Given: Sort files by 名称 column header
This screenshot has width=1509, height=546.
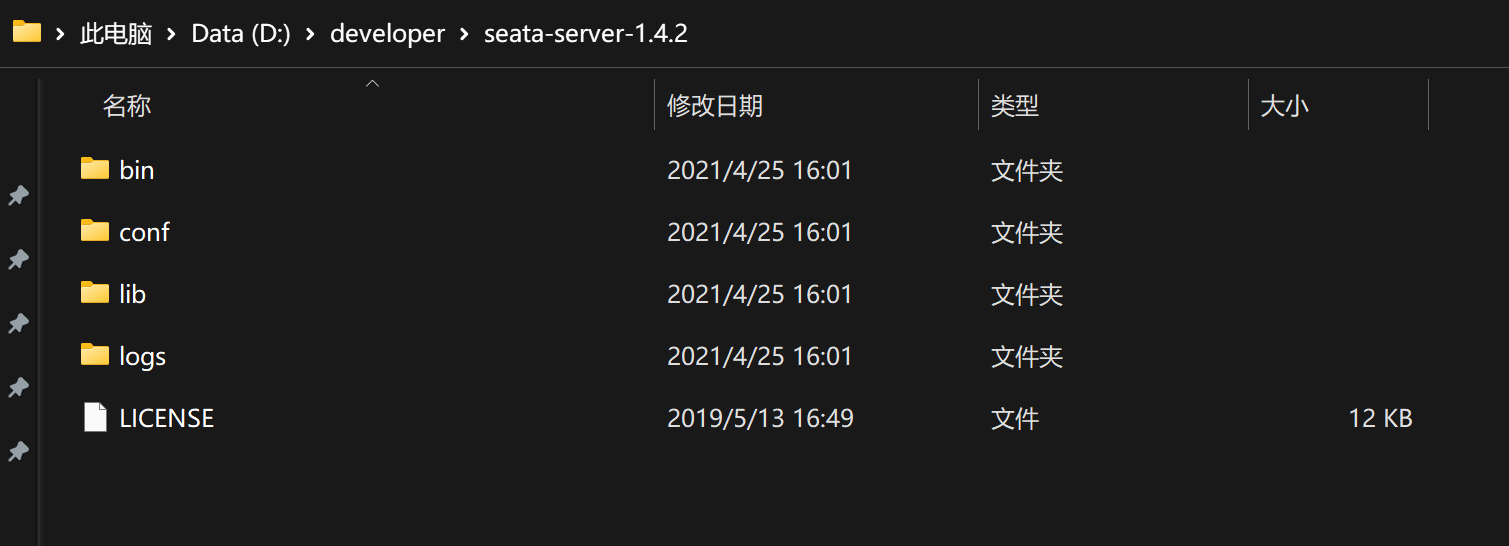Looking at the screenshot, I should pos(127,106).
